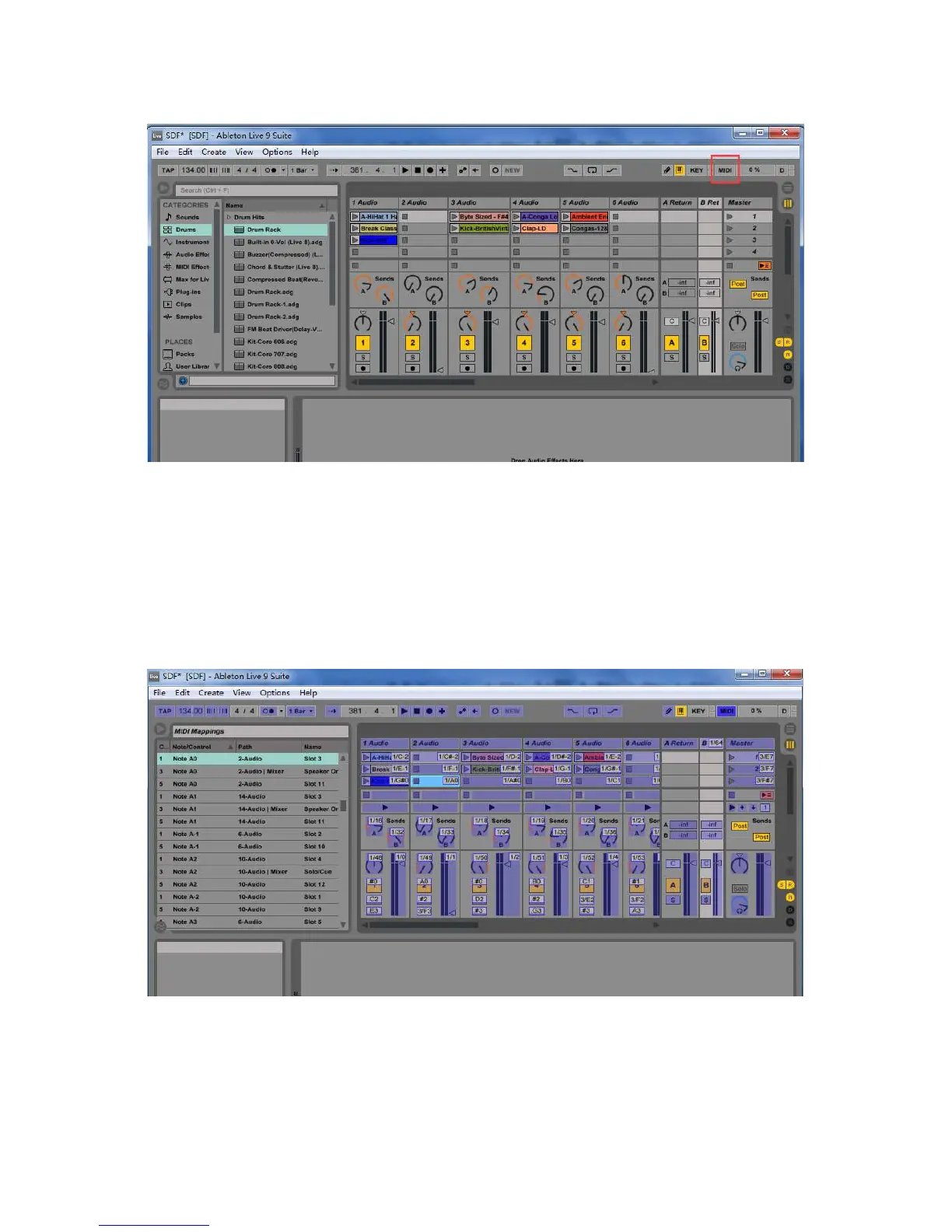Screen dimensions: 952x1232
Task: Open the 1 Bar quantization dropdown, upper window
Action: point(303,170)
